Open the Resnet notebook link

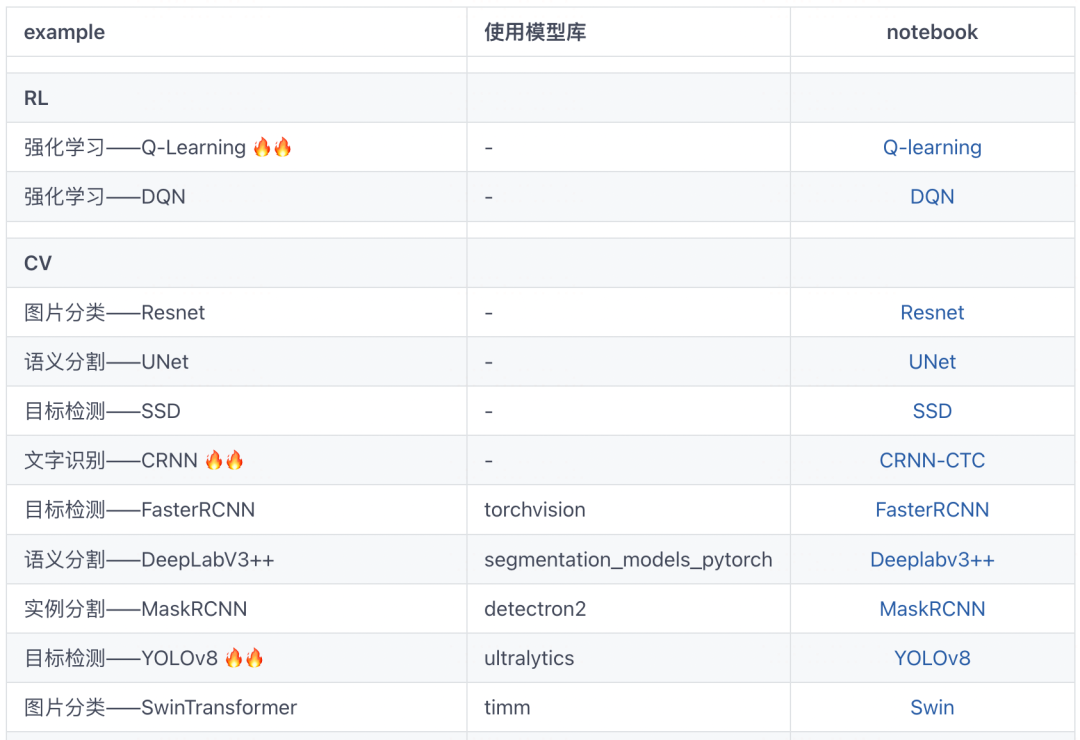point(932,312)
